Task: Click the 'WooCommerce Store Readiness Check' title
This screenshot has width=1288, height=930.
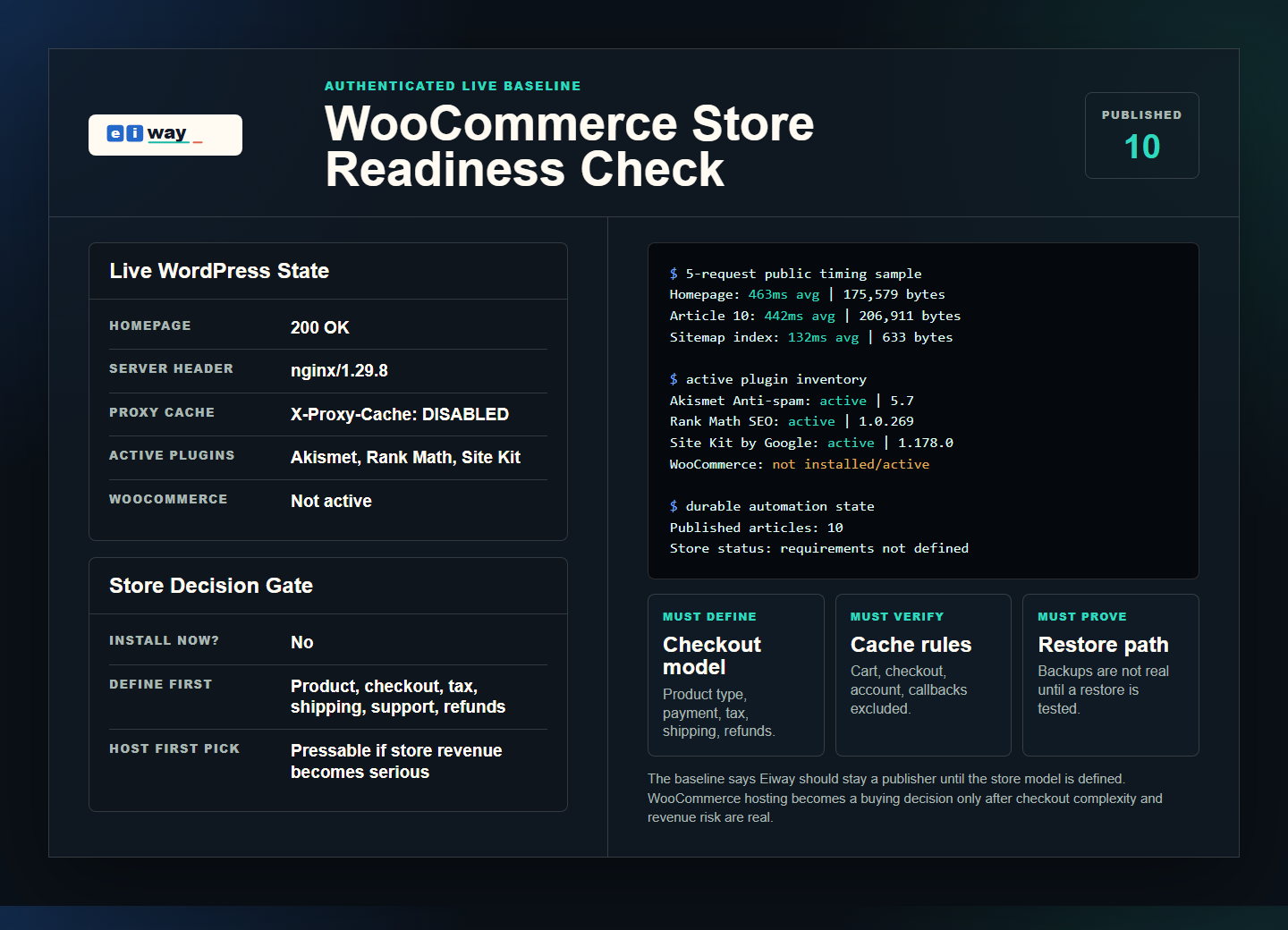Action: tap(569, 146)
